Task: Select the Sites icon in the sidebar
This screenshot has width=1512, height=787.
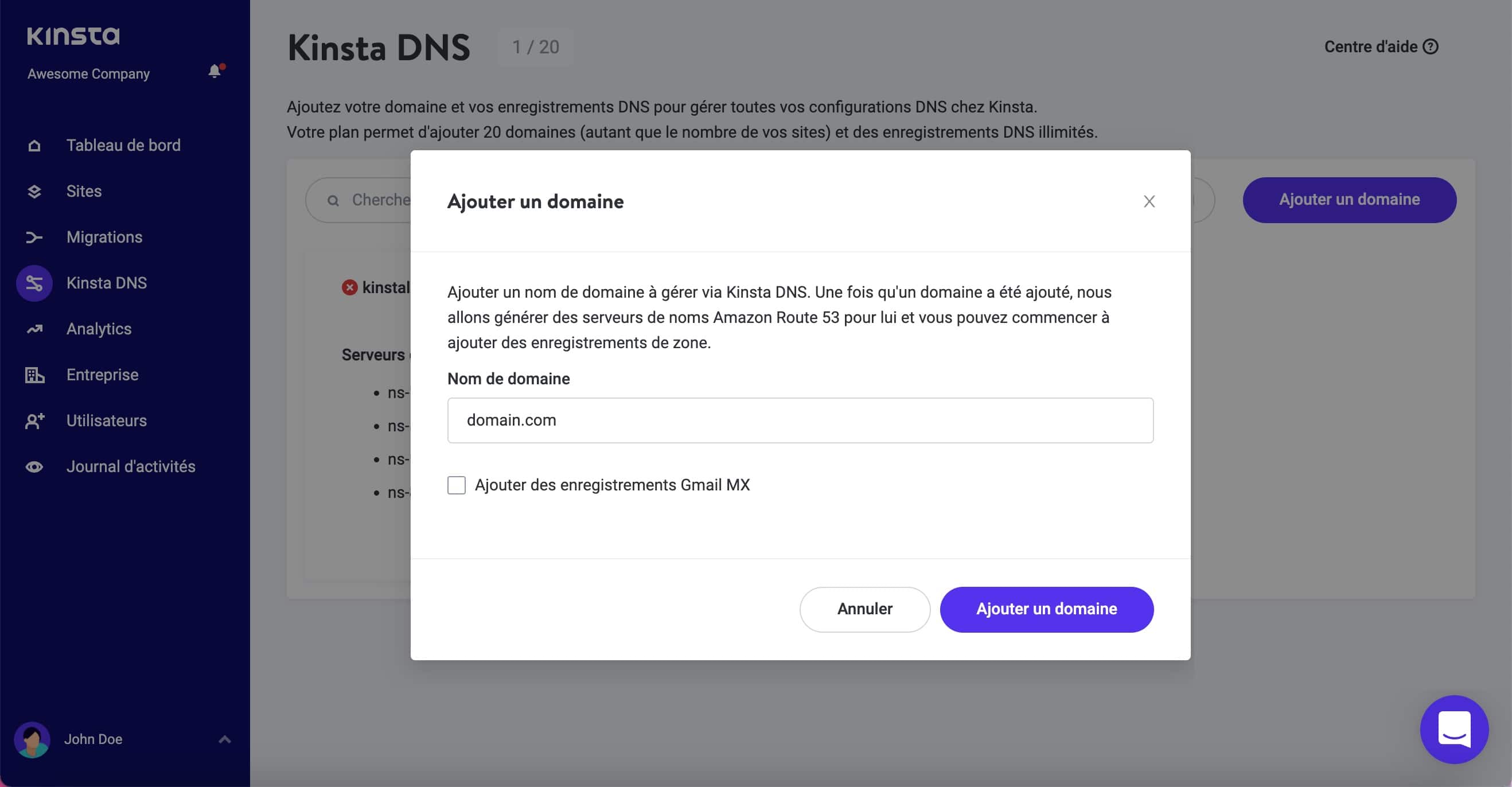Action: coord(34,191)
